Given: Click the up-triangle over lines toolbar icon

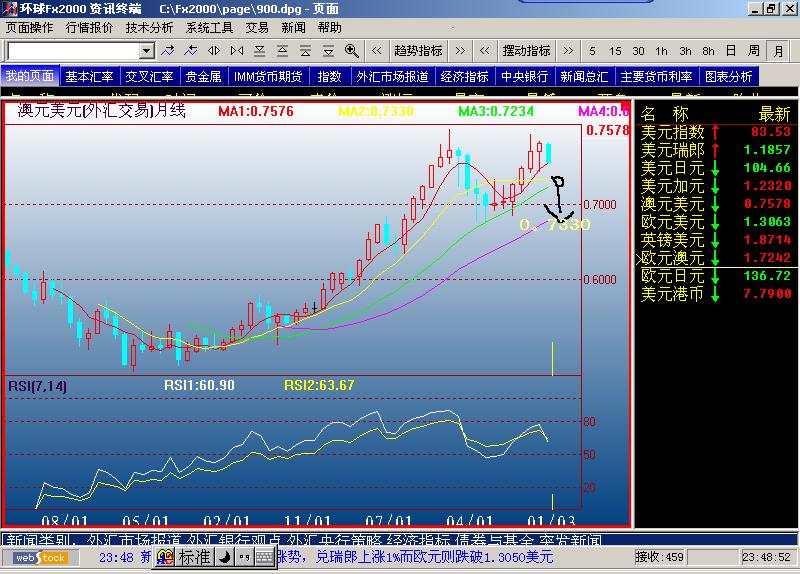Looking at the screenshot, I should pyautogui.click(x=283, y=51).
